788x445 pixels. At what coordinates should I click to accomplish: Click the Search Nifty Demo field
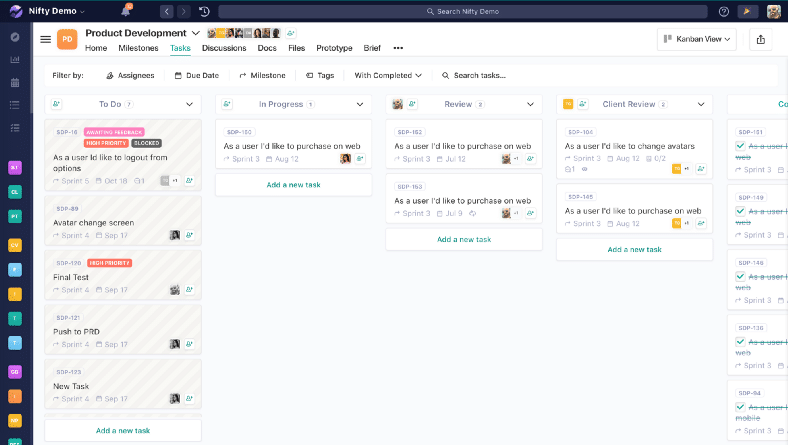pyautogui.click(x=463, y=11)
